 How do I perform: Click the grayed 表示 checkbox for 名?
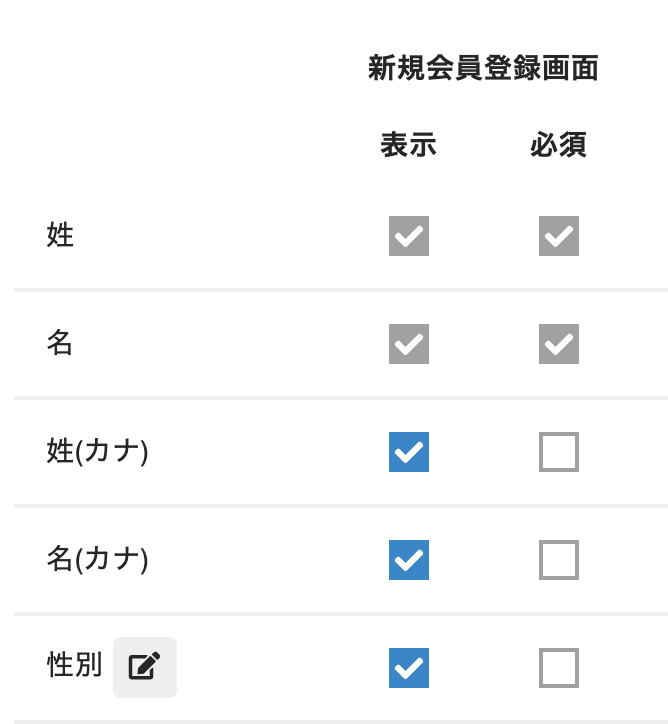point(409,344)
